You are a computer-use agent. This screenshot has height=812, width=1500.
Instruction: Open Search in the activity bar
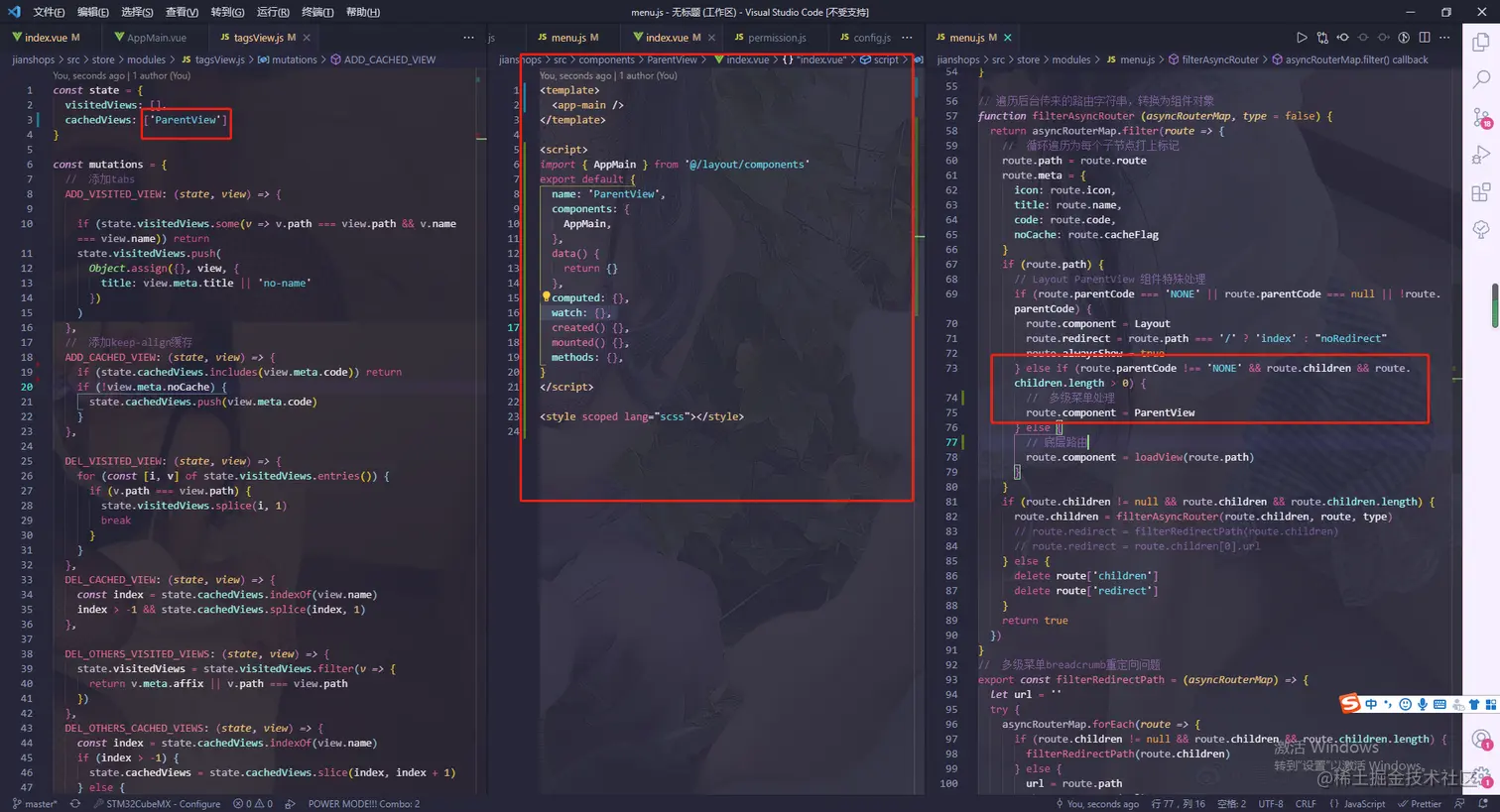1481,79
